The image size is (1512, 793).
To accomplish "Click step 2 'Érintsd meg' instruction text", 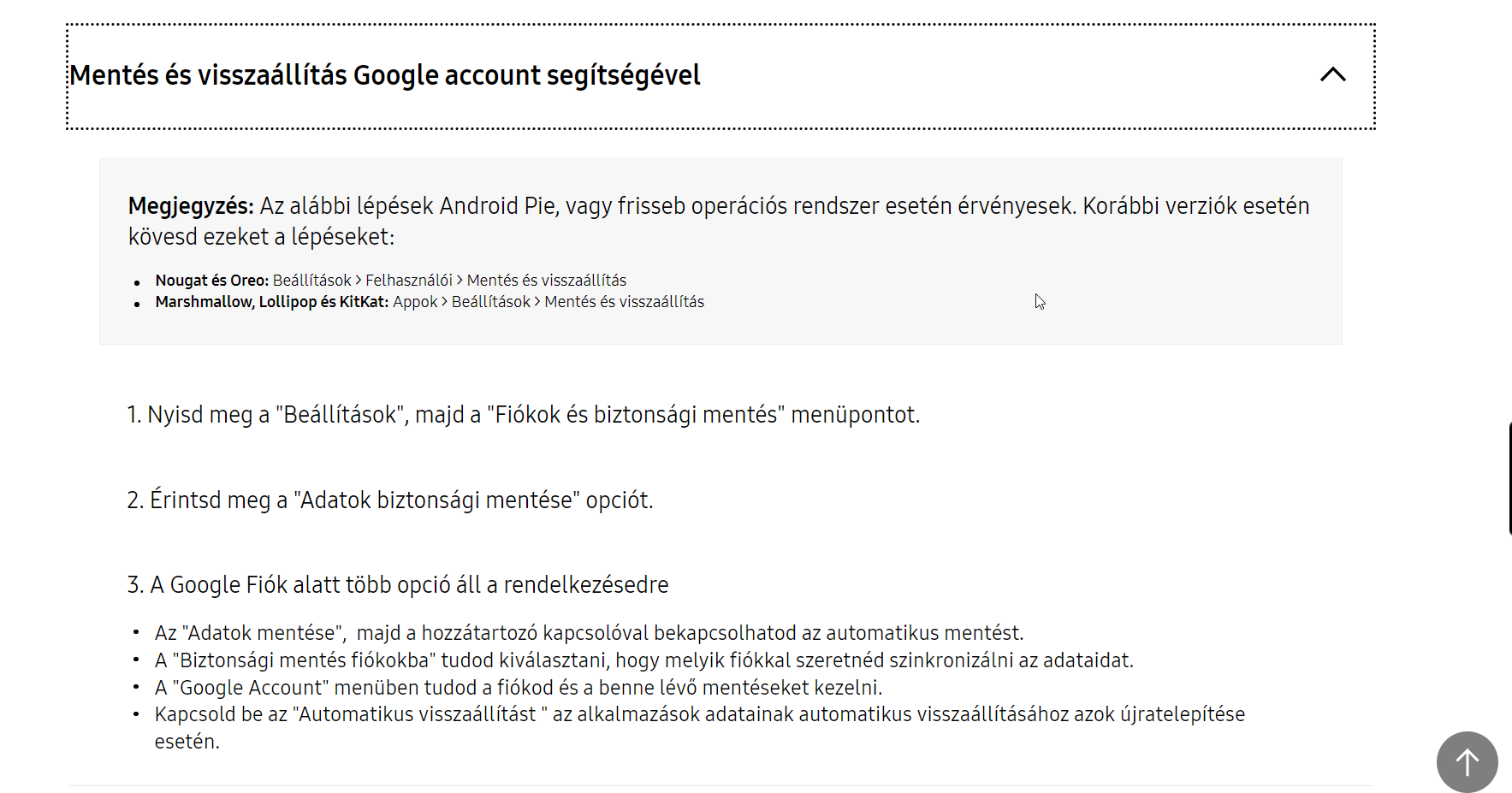I will tap(390, 500).
